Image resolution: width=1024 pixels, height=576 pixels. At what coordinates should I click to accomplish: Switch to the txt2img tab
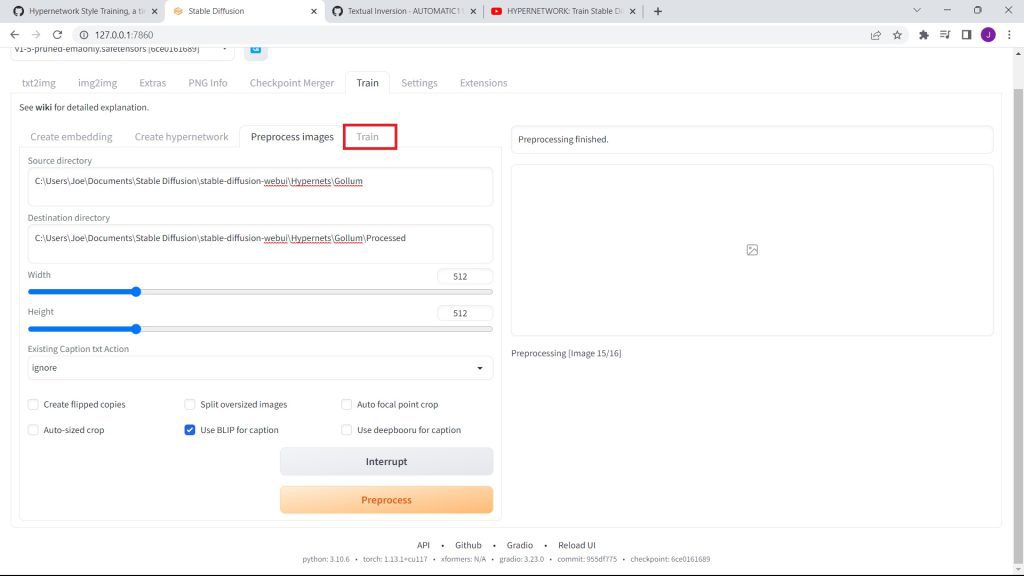click(37, 83)
